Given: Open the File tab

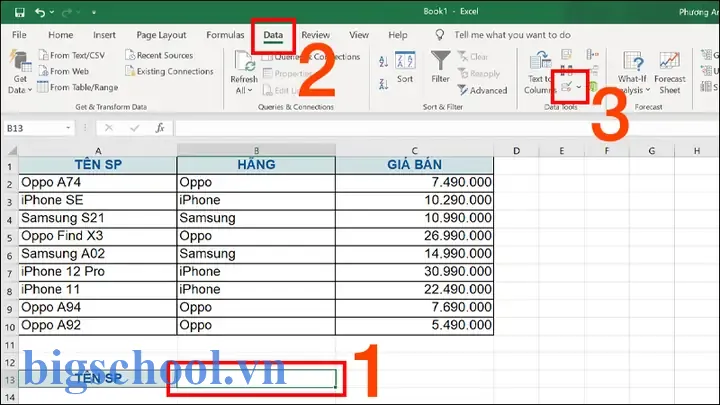Looking at the screenshot, I should pos(19,35).
